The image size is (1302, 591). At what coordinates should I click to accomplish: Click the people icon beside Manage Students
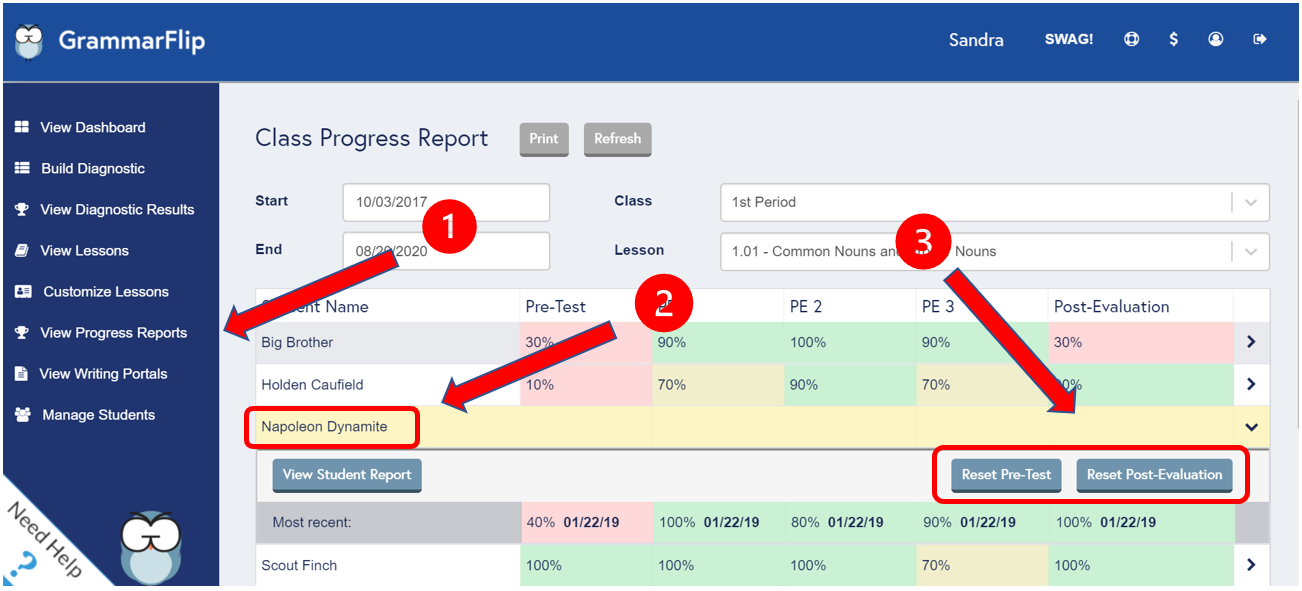point(23,414)
